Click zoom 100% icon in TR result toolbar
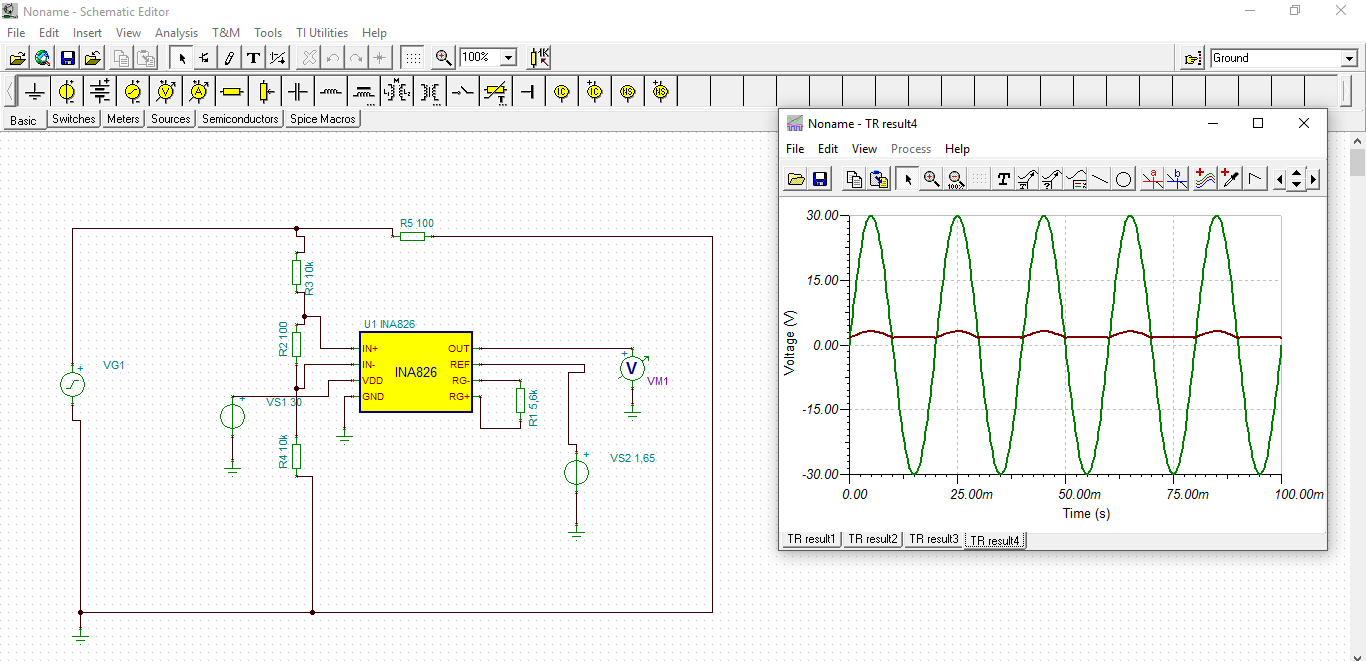The width and height of the screenshot is (1366, 661). (956, 179)
